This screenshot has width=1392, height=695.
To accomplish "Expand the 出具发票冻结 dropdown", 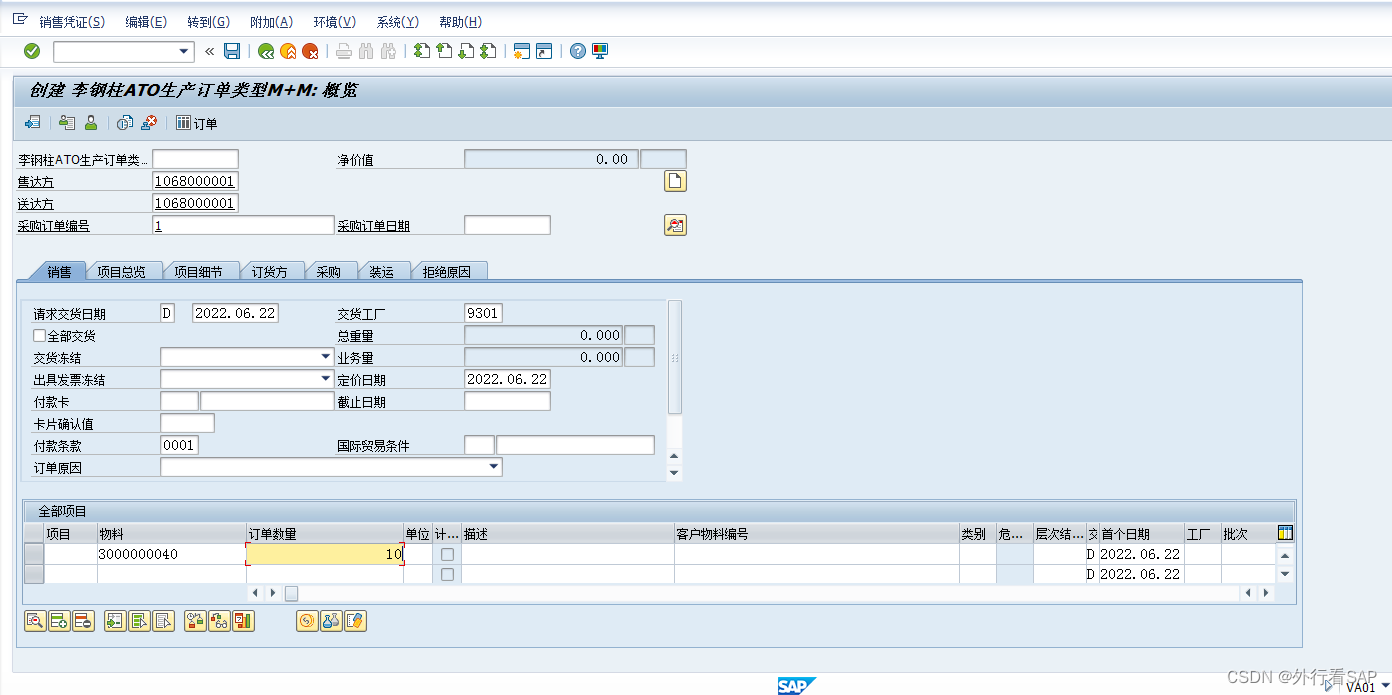I will [x=326, y=379].
